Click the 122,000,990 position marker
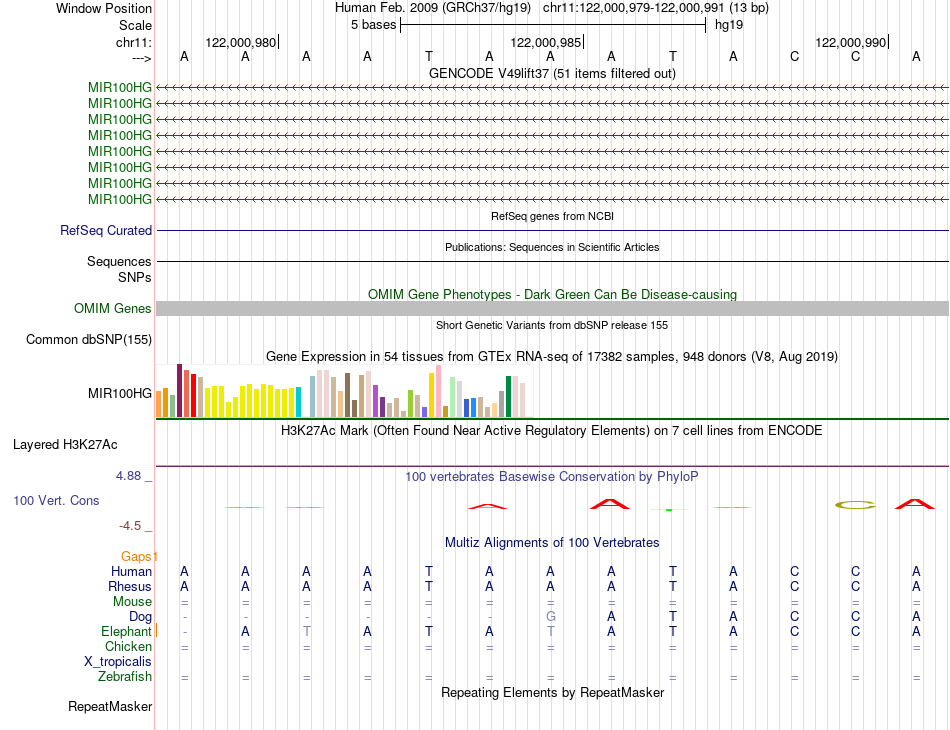Image resolution: width=950 pixels, height=730 pixels. point(850,42)
